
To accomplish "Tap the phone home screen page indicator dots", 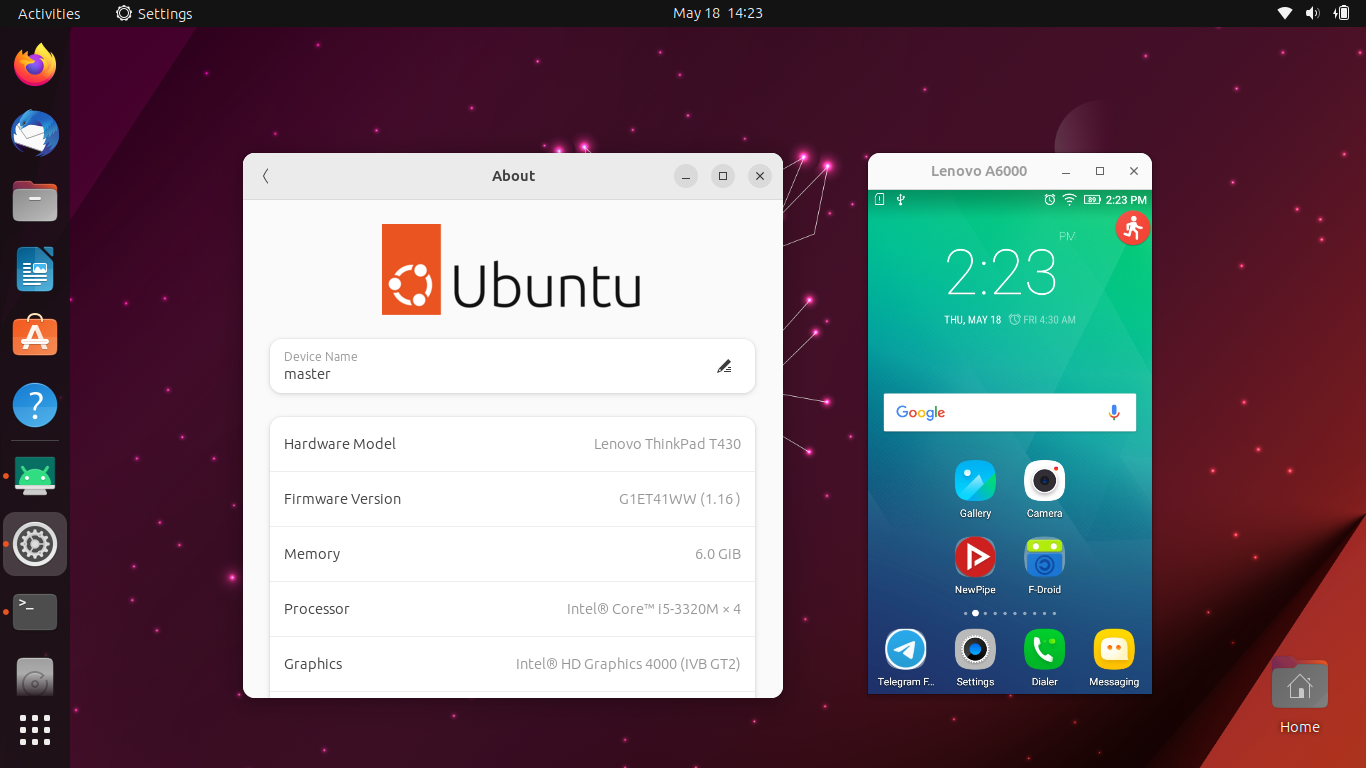I will click(1010, 613).
